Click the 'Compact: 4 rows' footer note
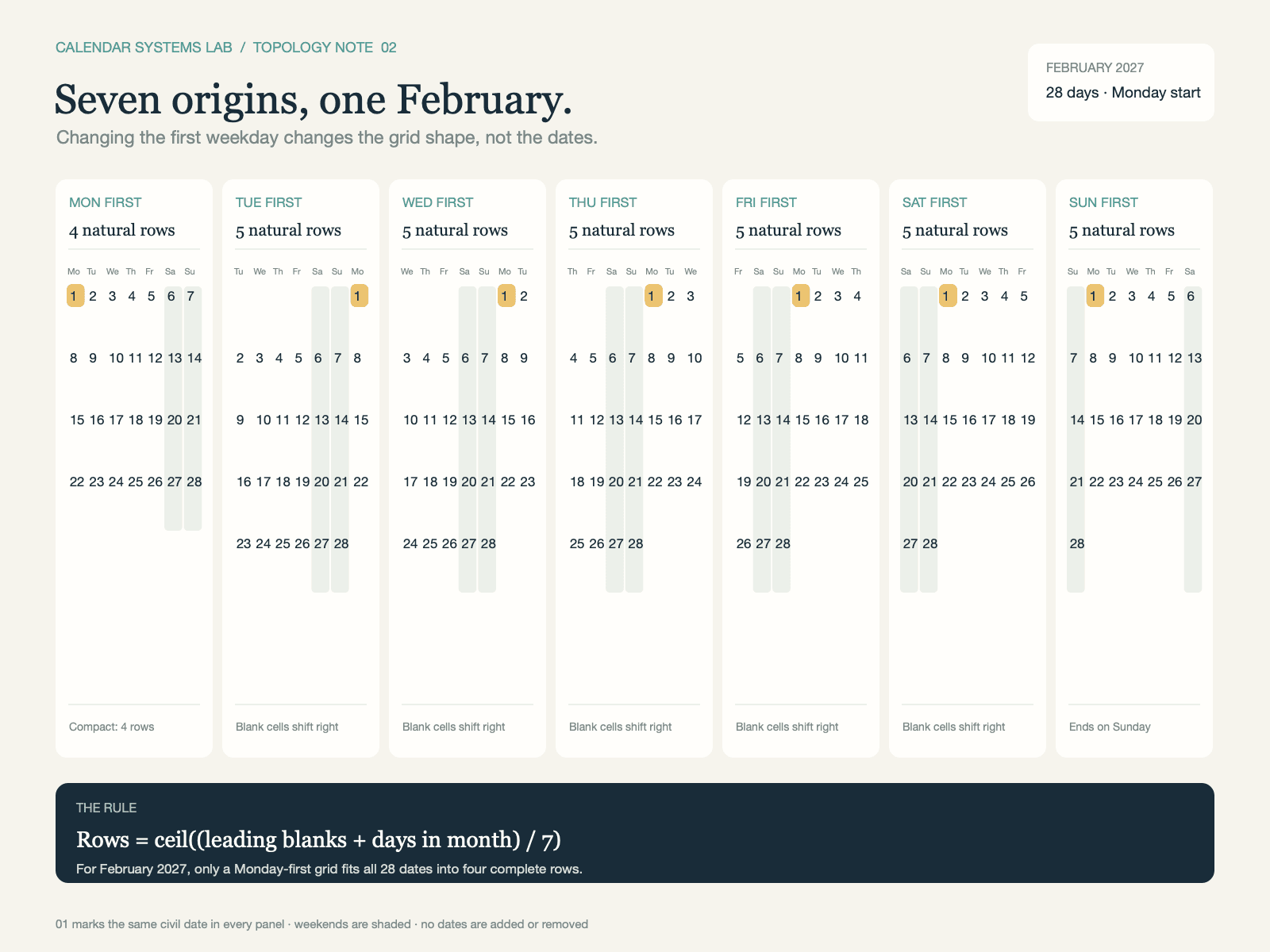The width and height of the screenshot is (1270, 952). (x=112, y=727)
